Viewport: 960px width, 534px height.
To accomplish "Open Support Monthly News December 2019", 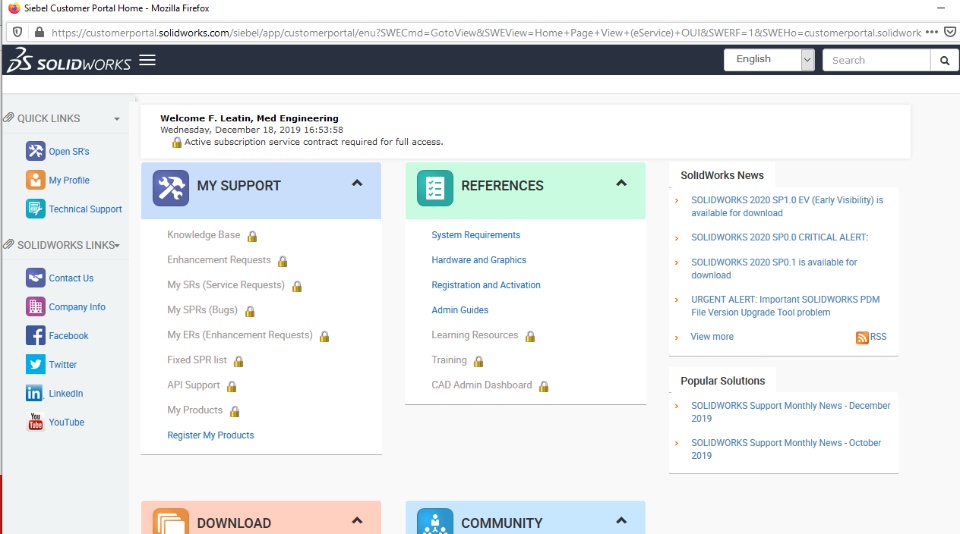I will pos(791,412).
